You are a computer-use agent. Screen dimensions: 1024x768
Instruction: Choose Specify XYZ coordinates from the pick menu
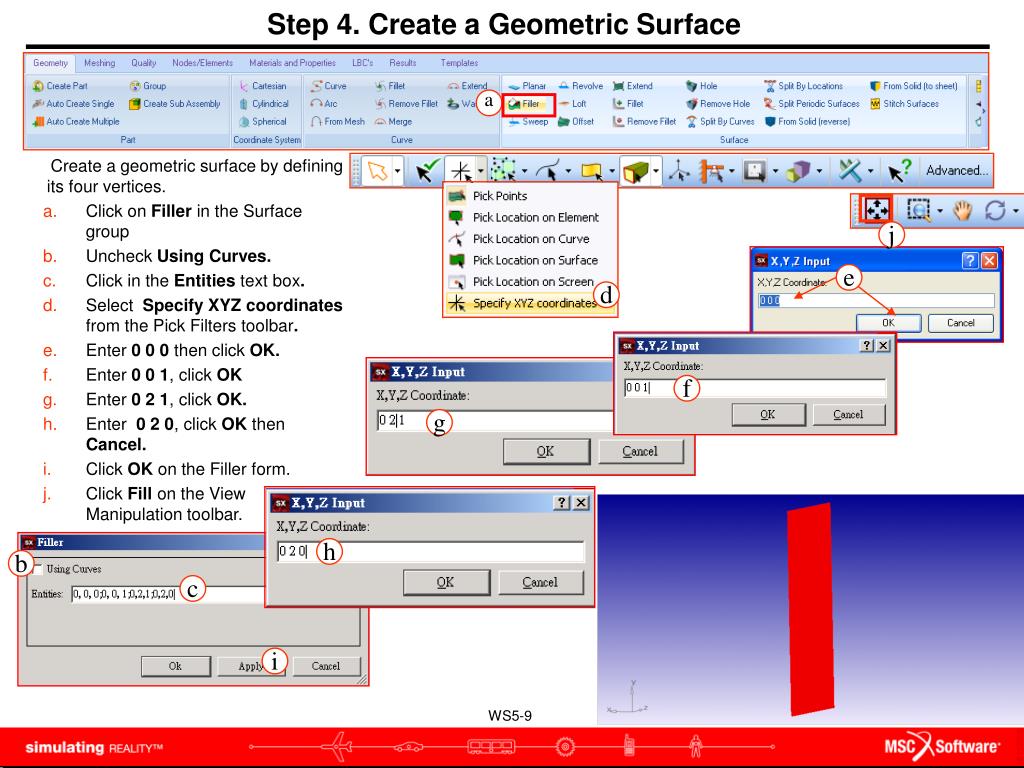coord(530,303)
